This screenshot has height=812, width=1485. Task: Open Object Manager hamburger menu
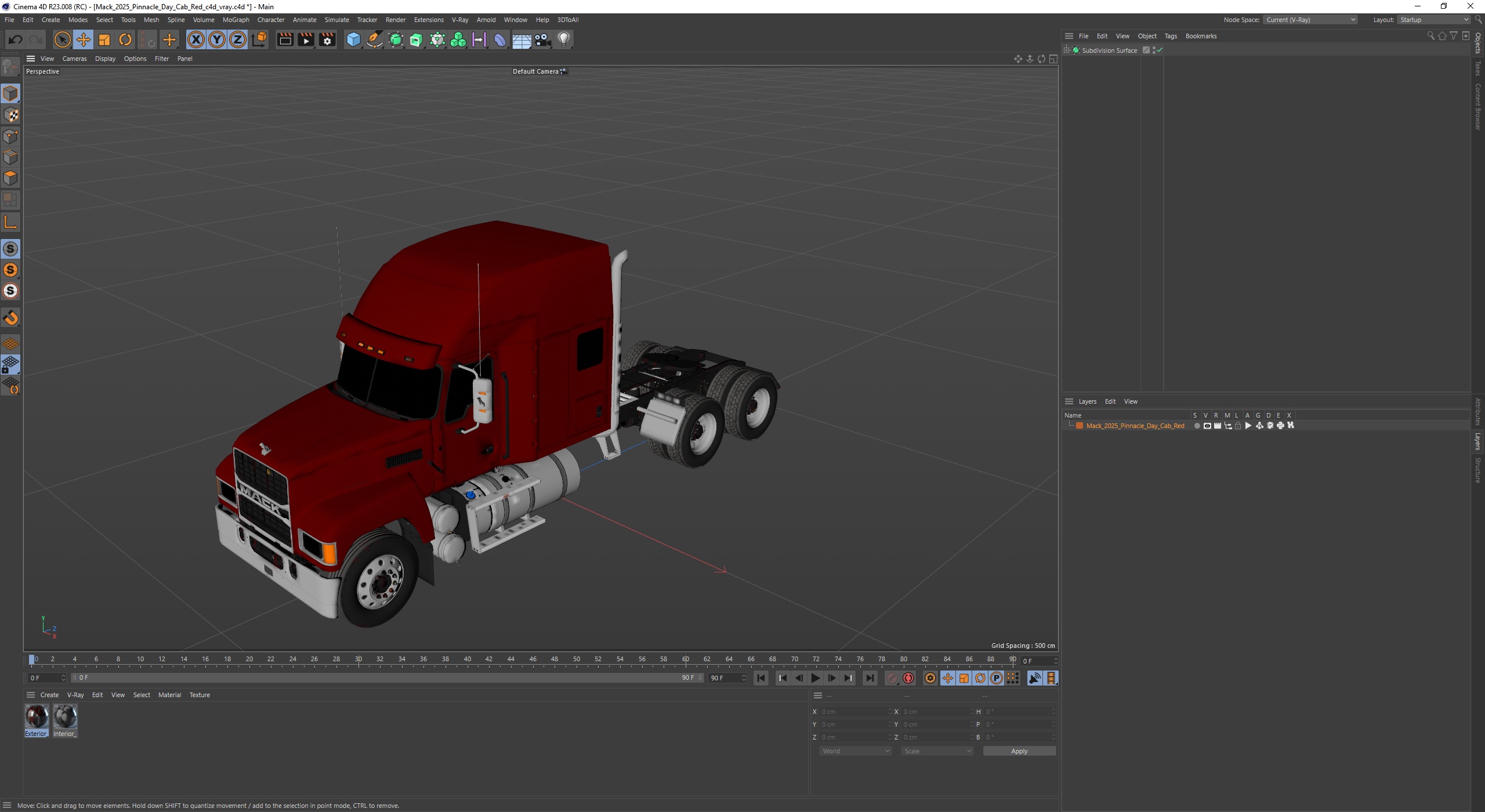coord(1069,36)
